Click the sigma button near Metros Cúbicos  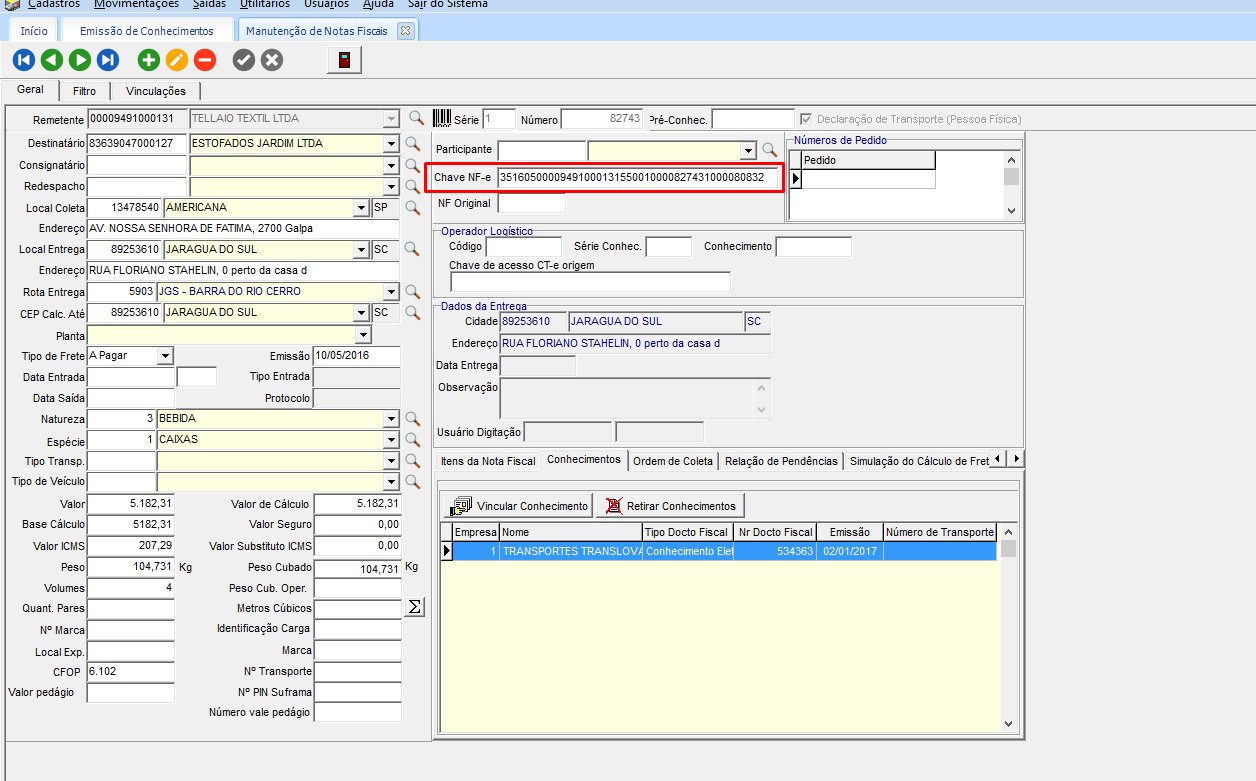(414, 607)
